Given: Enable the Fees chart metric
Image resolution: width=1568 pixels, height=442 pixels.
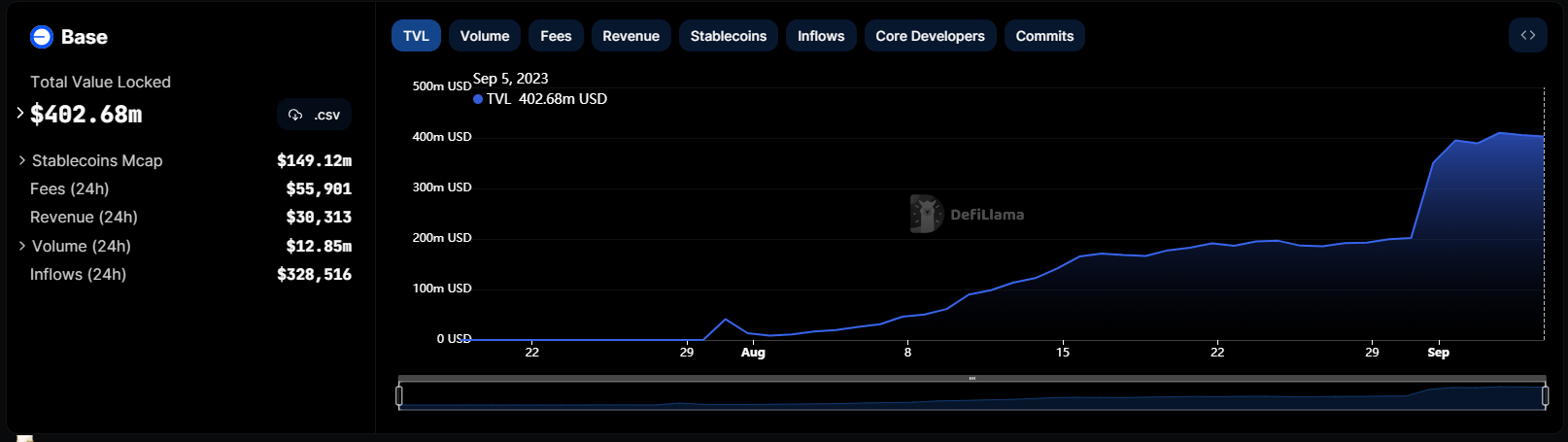Looking at the screenshot, I should [x=556, y=36].
